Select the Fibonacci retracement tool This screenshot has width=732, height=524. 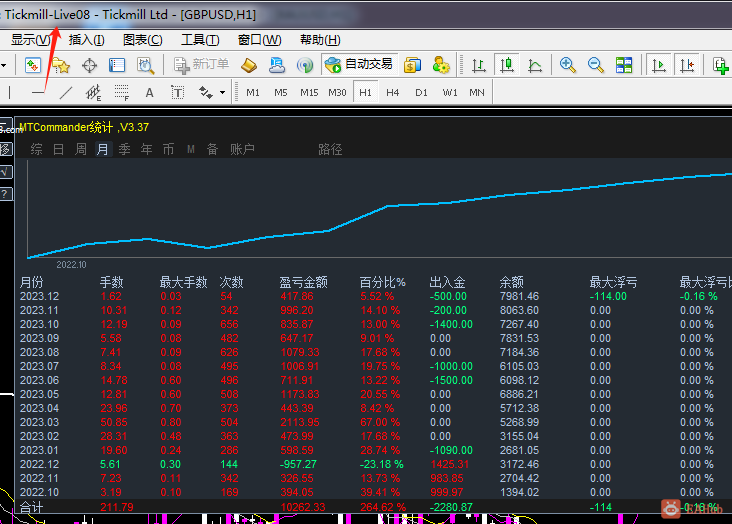[122, 92]
